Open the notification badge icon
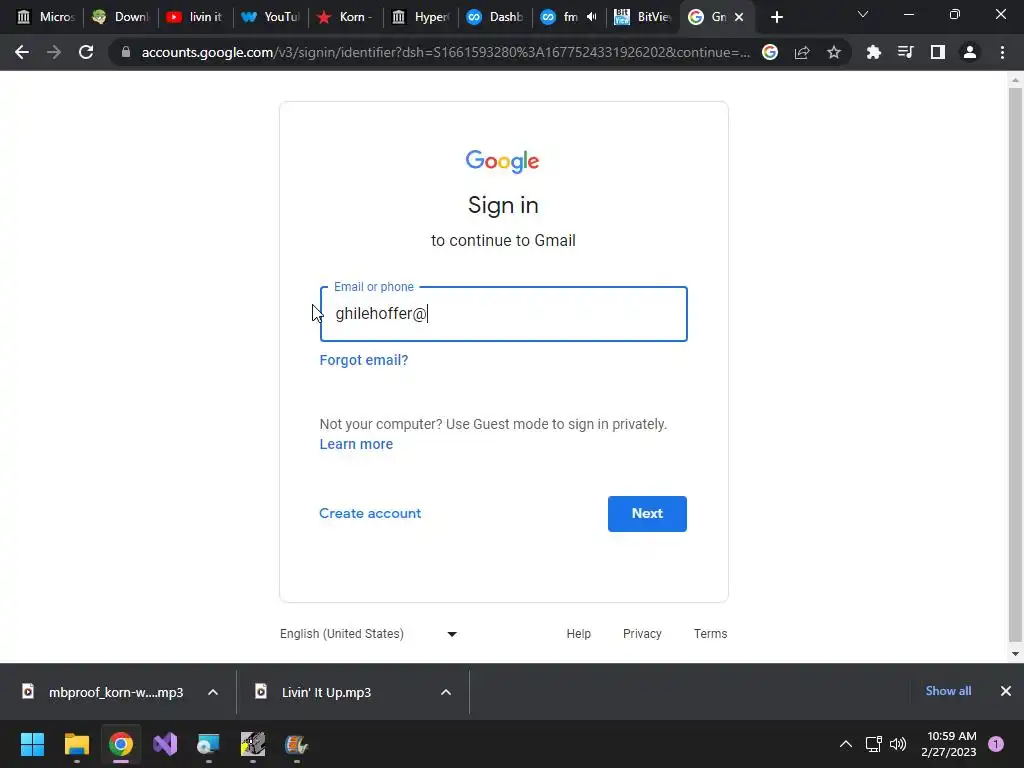 [x=996, y=744]
